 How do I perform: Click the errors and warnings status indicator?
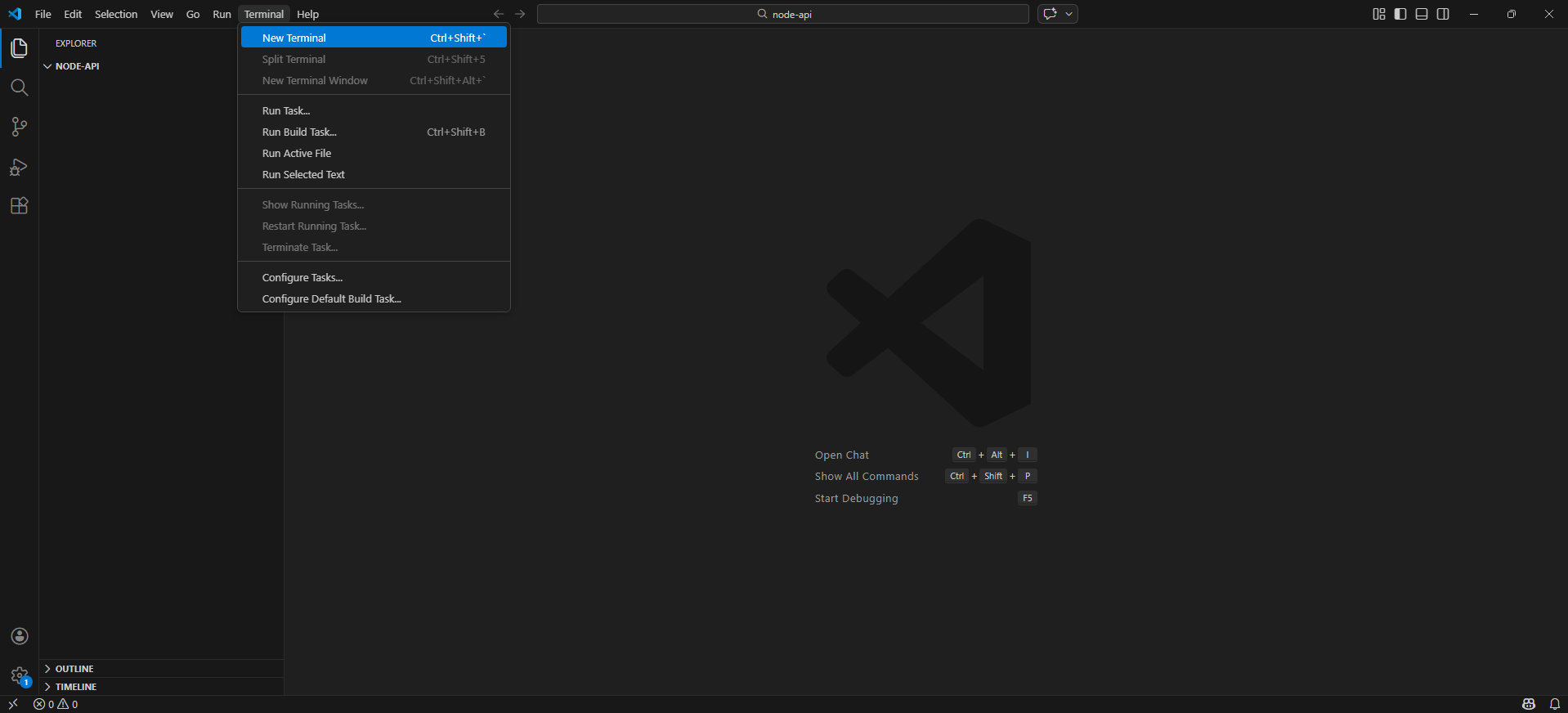point(56,704)
